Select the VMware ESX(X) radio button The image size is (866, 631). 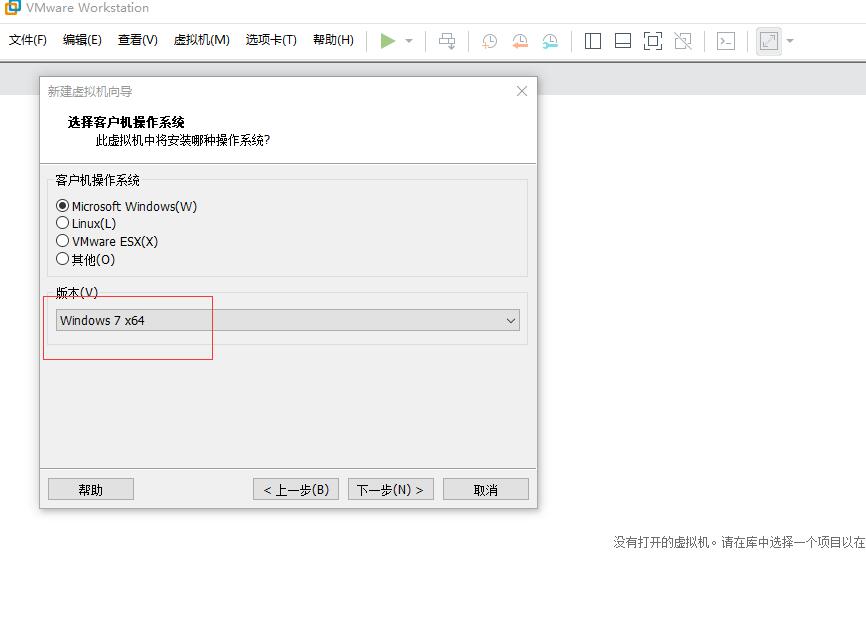pos(62,241)
